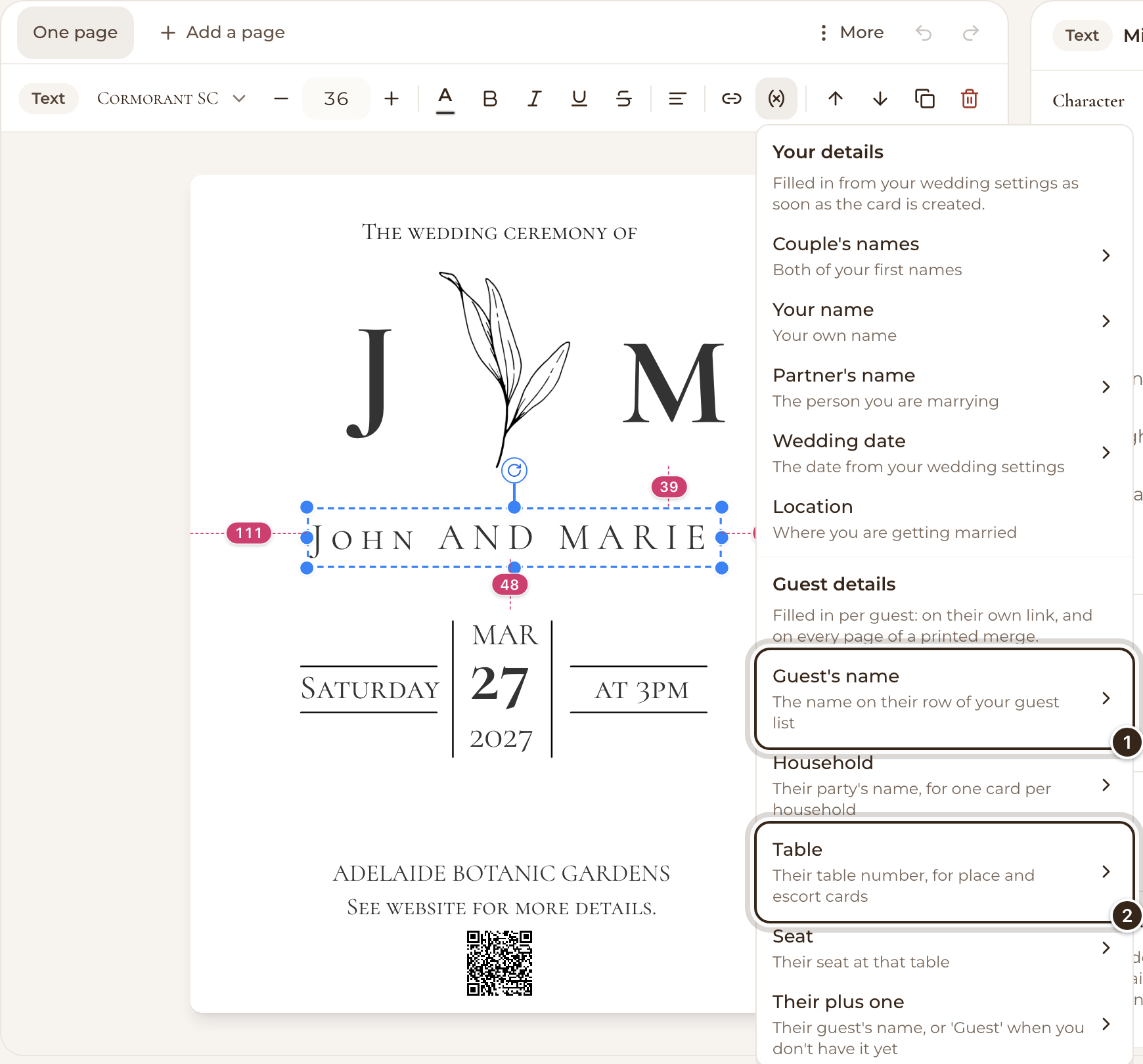
Task: Select the QR code on the card
Action: click(x=500, y=963)
